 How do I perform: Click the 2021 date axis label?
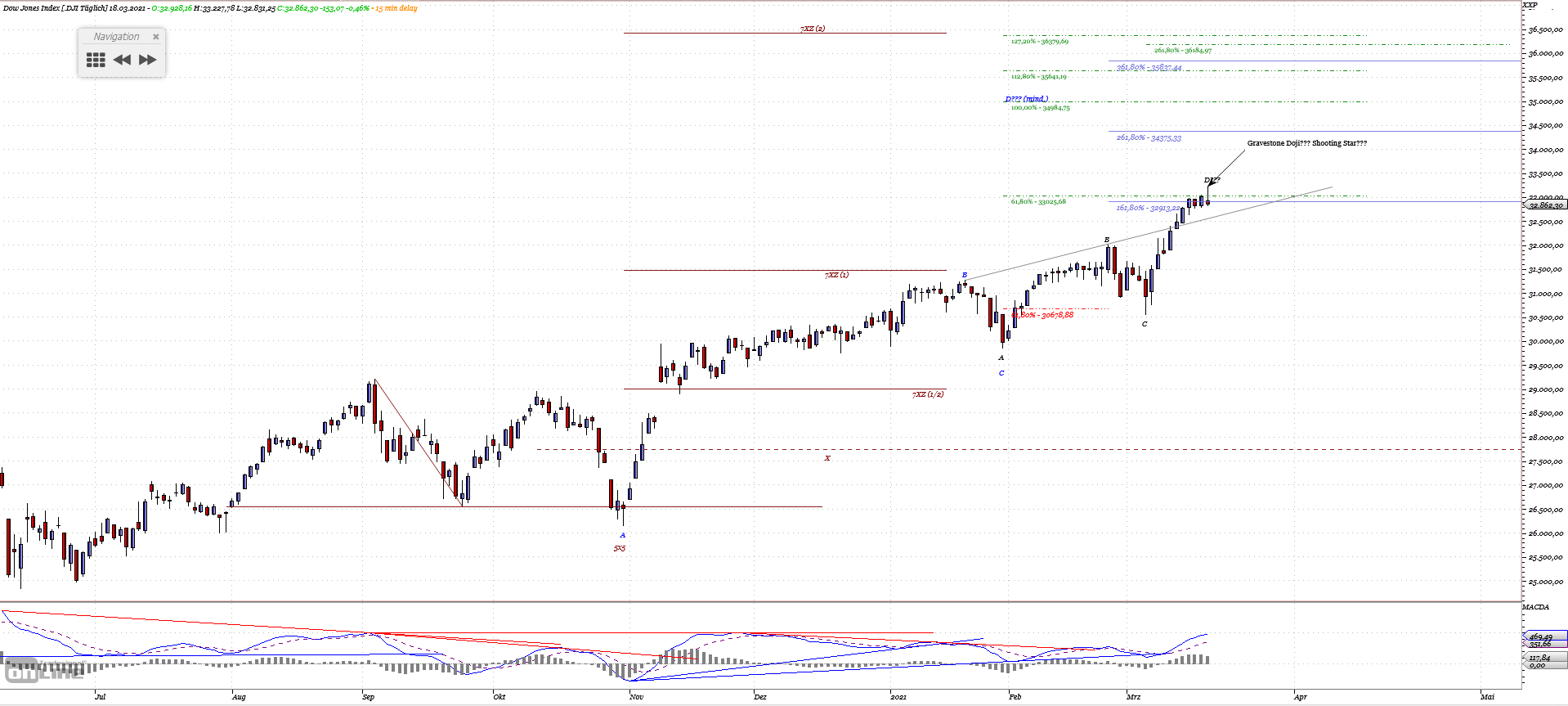pos(898,697)
